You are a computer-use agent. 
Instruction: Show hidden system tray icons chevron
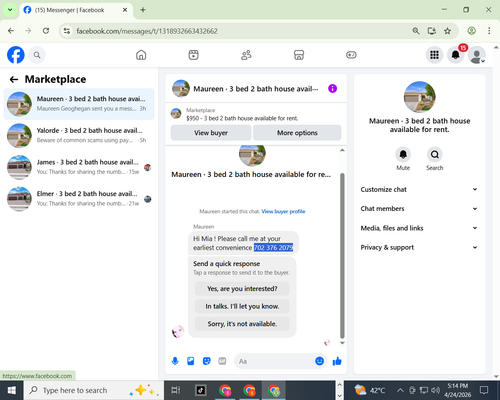400,390
